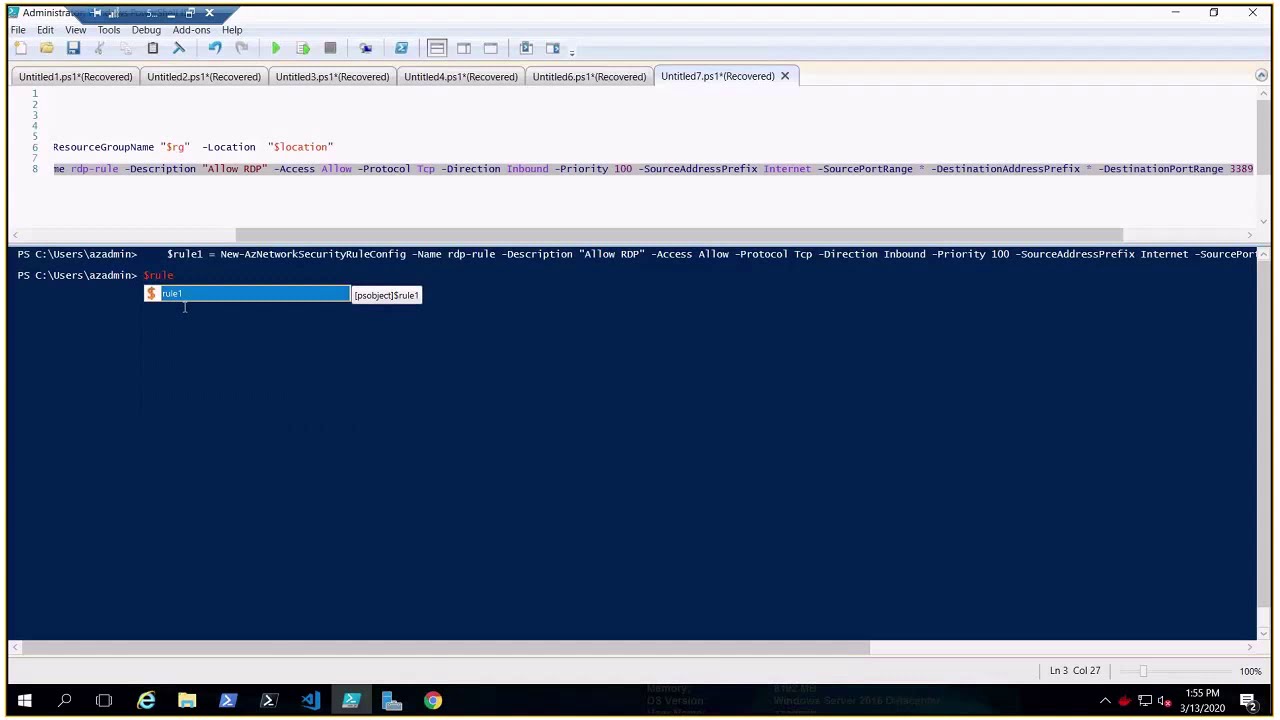Click at the console prompt after $rule

click(x=176, y=275)
